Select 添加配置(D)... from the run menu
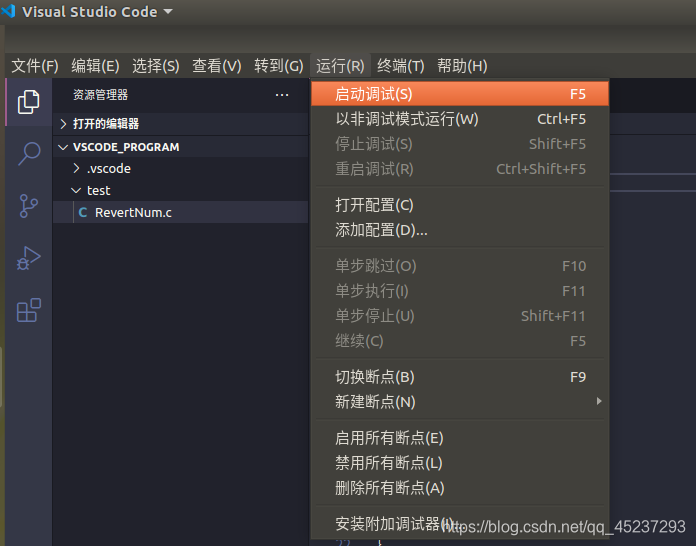 [460, 230]
